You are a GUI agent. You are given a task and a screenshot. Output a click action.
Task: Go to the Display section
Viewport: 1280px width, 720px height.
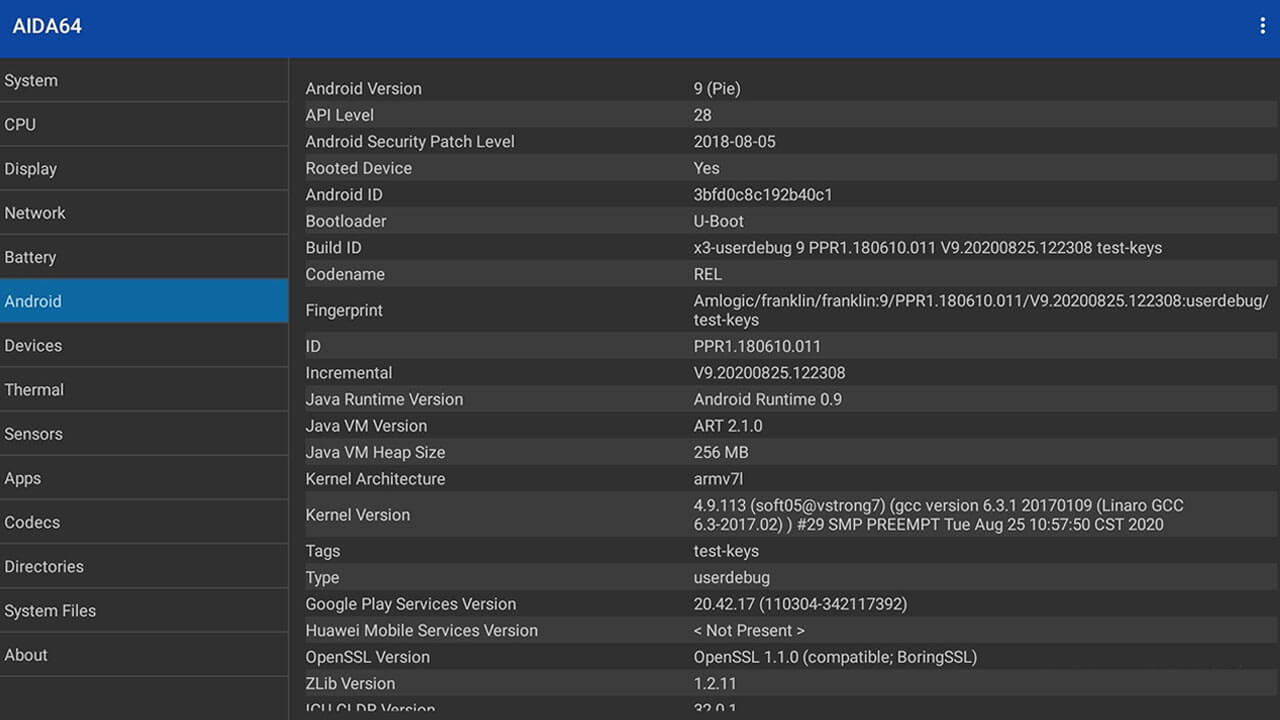(144, 168)
